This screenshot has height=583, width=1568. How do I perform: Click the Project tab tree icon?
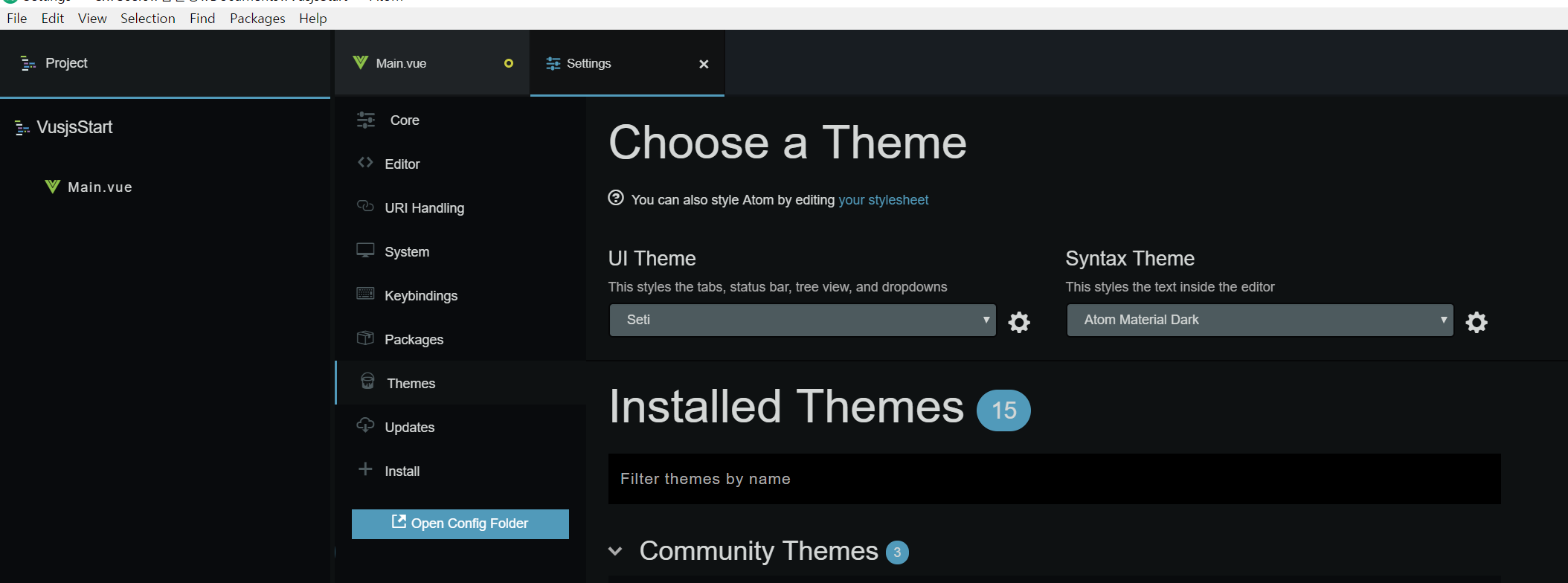coord(28,63)
